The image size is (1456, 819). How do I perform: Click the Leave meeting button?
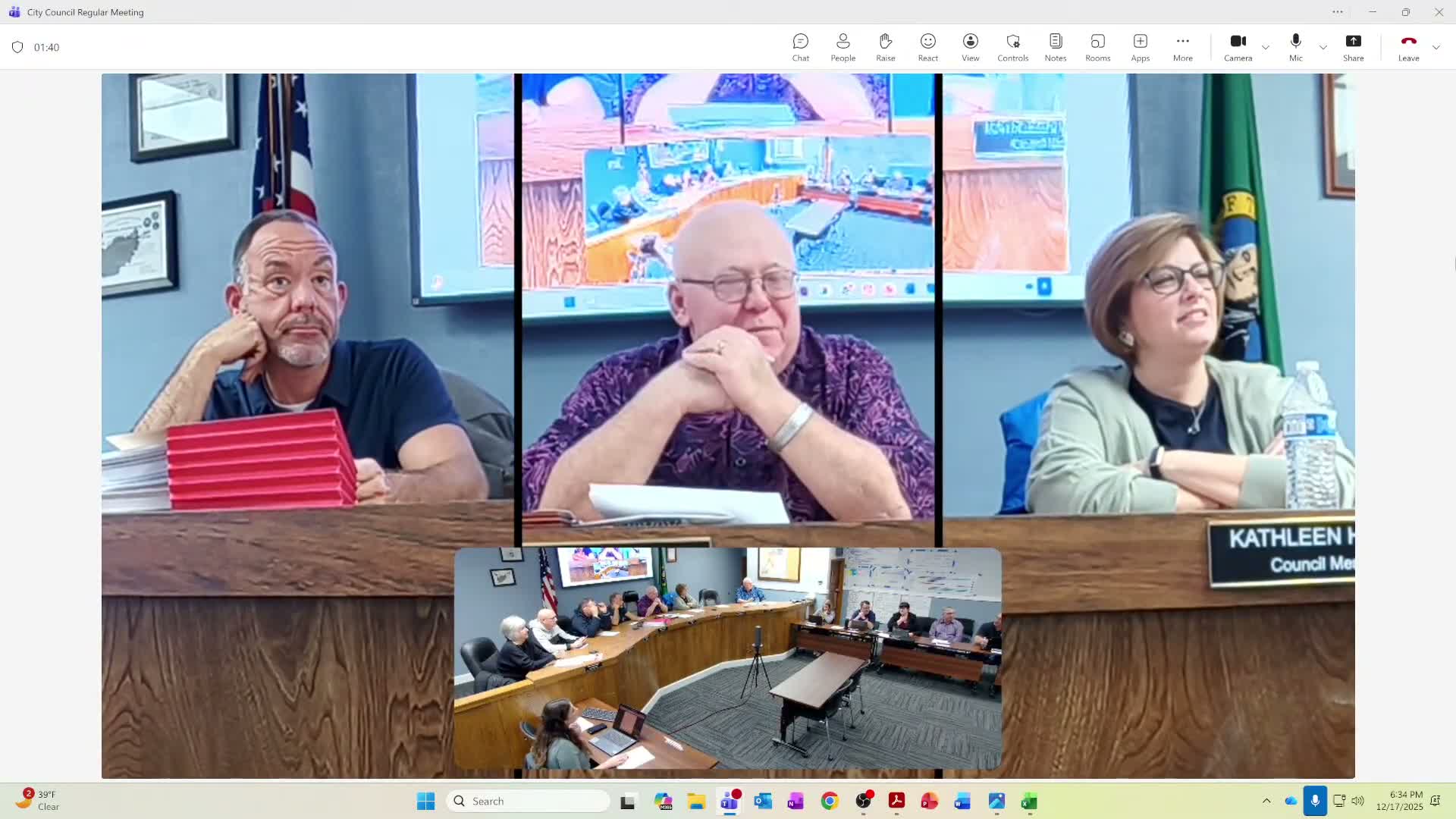(x=1408, y=47)
